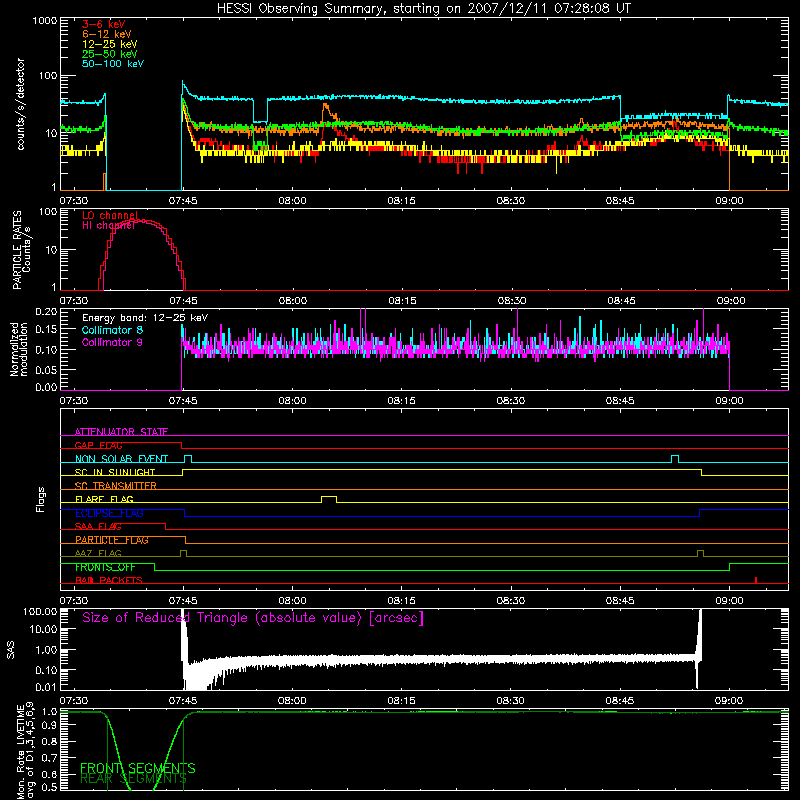Select the cyan 50-100 keV legend label

(113, 64)
